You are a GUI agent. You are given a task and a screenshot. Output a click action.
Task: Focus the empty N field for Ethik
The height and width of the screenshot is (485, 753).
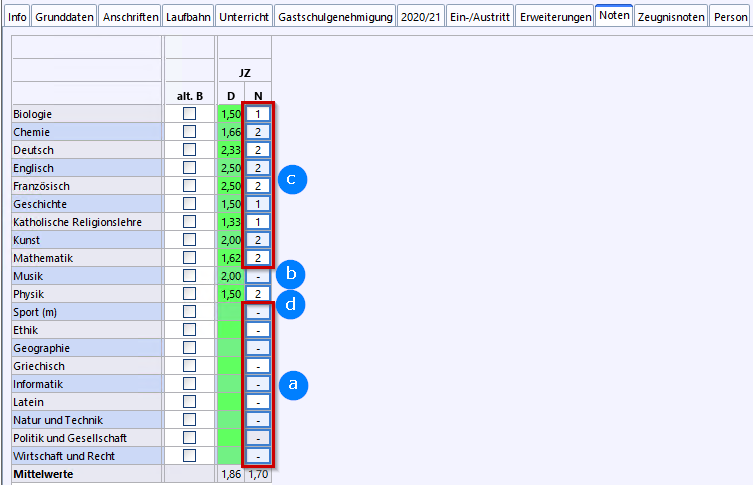click(258, 330)
